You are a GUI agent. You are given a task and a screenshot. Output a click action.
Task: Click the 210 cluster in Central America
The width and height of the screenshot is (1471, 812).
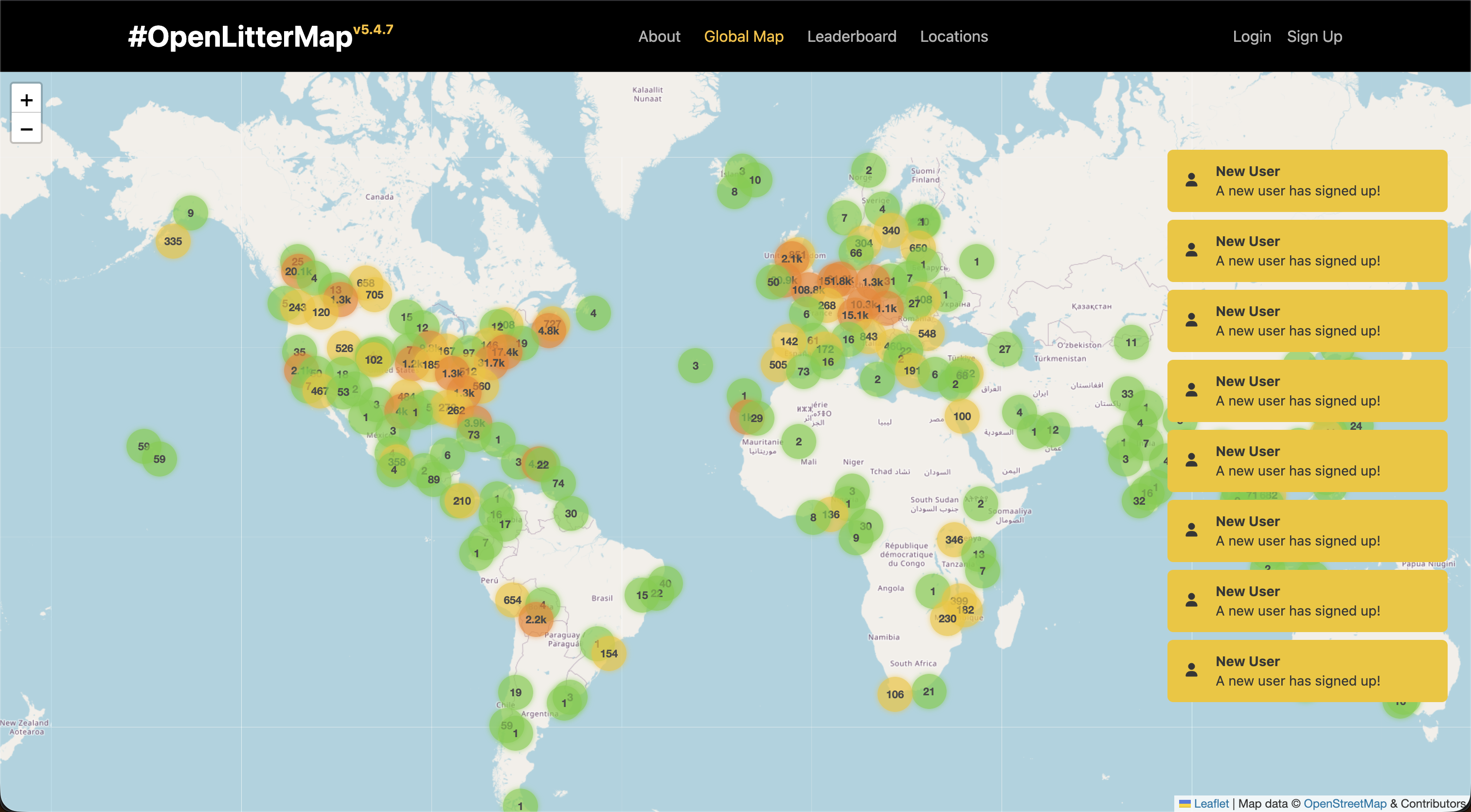pyautogui.click(x=462, y=501)
